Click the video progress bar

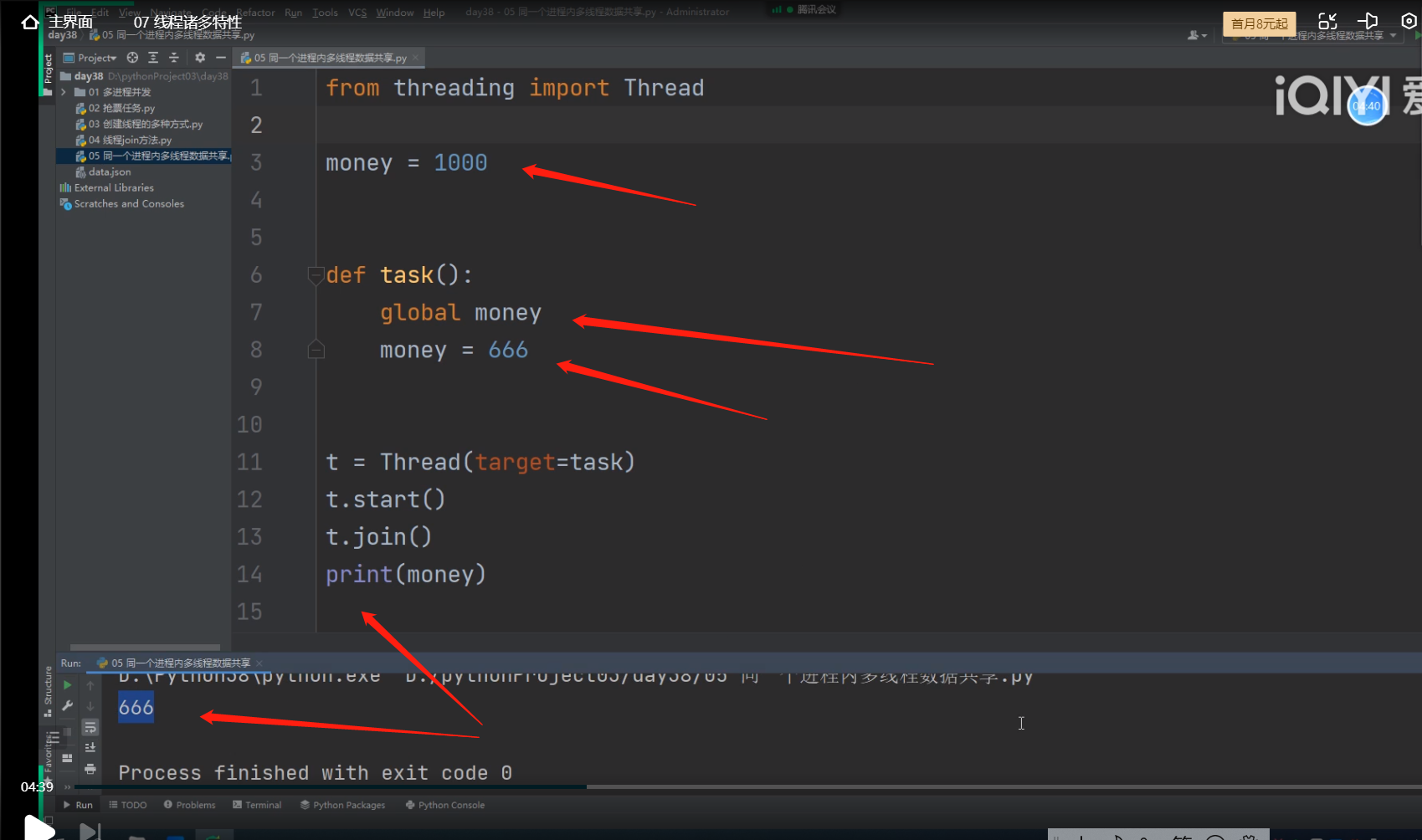(x=748, y=787)
